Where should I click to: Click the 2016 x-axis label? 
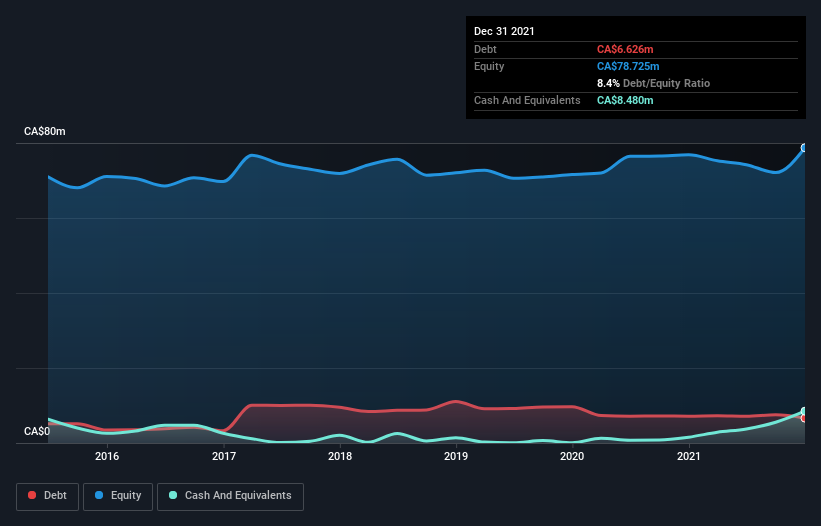pyautogui.click(x=107, y=456)
